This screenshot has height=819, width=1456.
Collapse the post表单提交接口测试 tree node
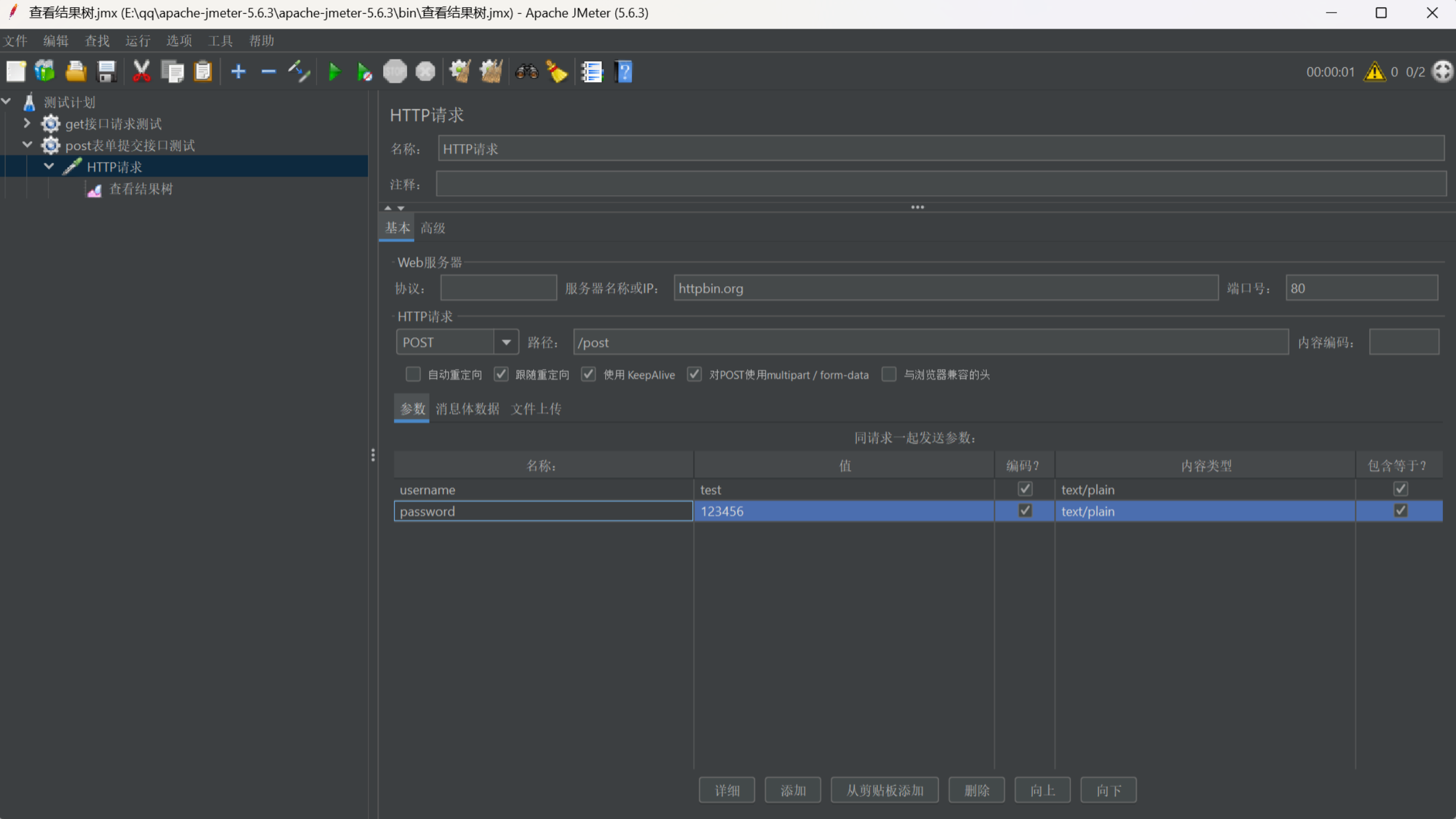[x=27, y=145]
